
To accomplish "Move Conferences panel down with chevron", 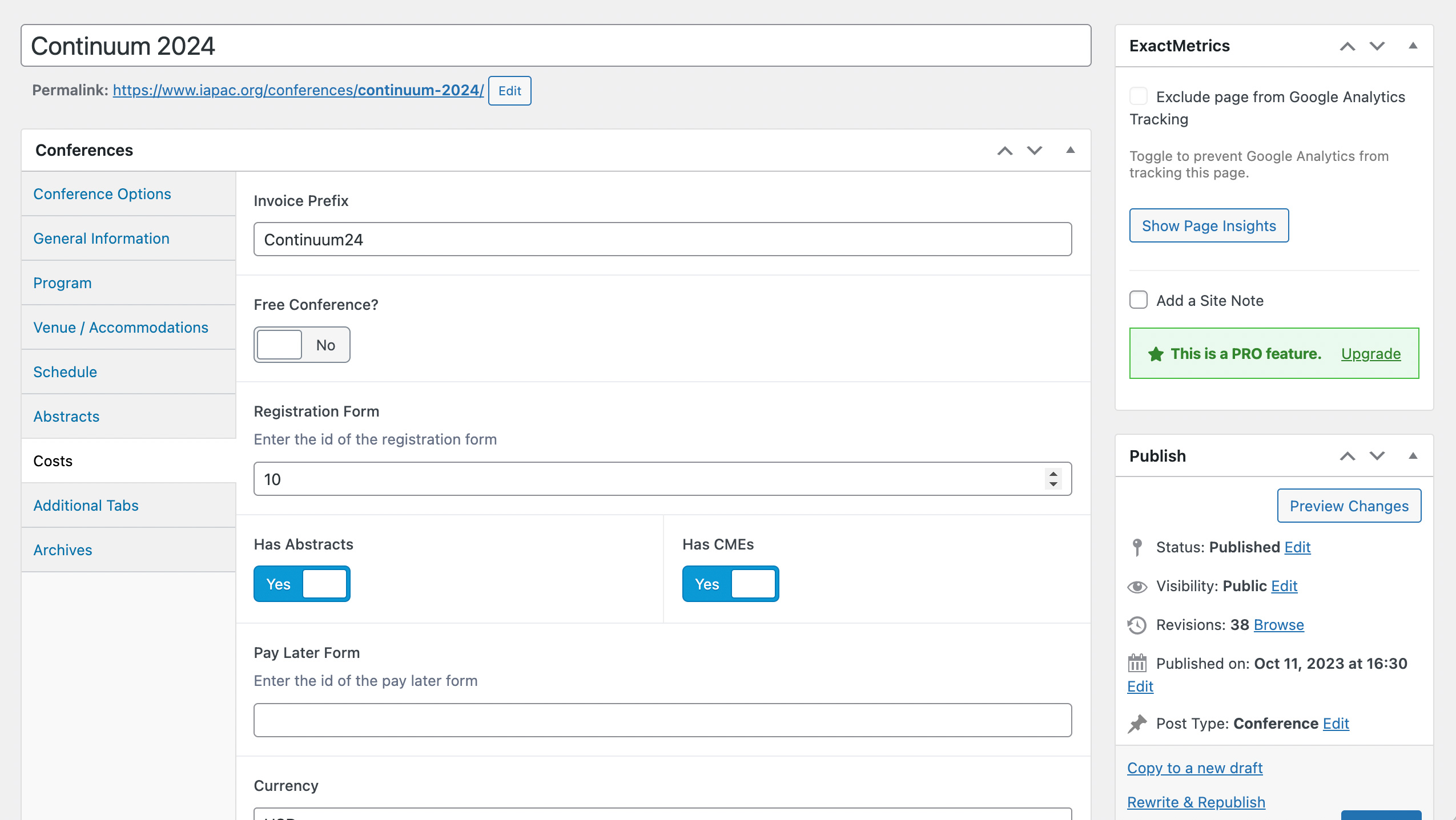I will [1035, 151].
